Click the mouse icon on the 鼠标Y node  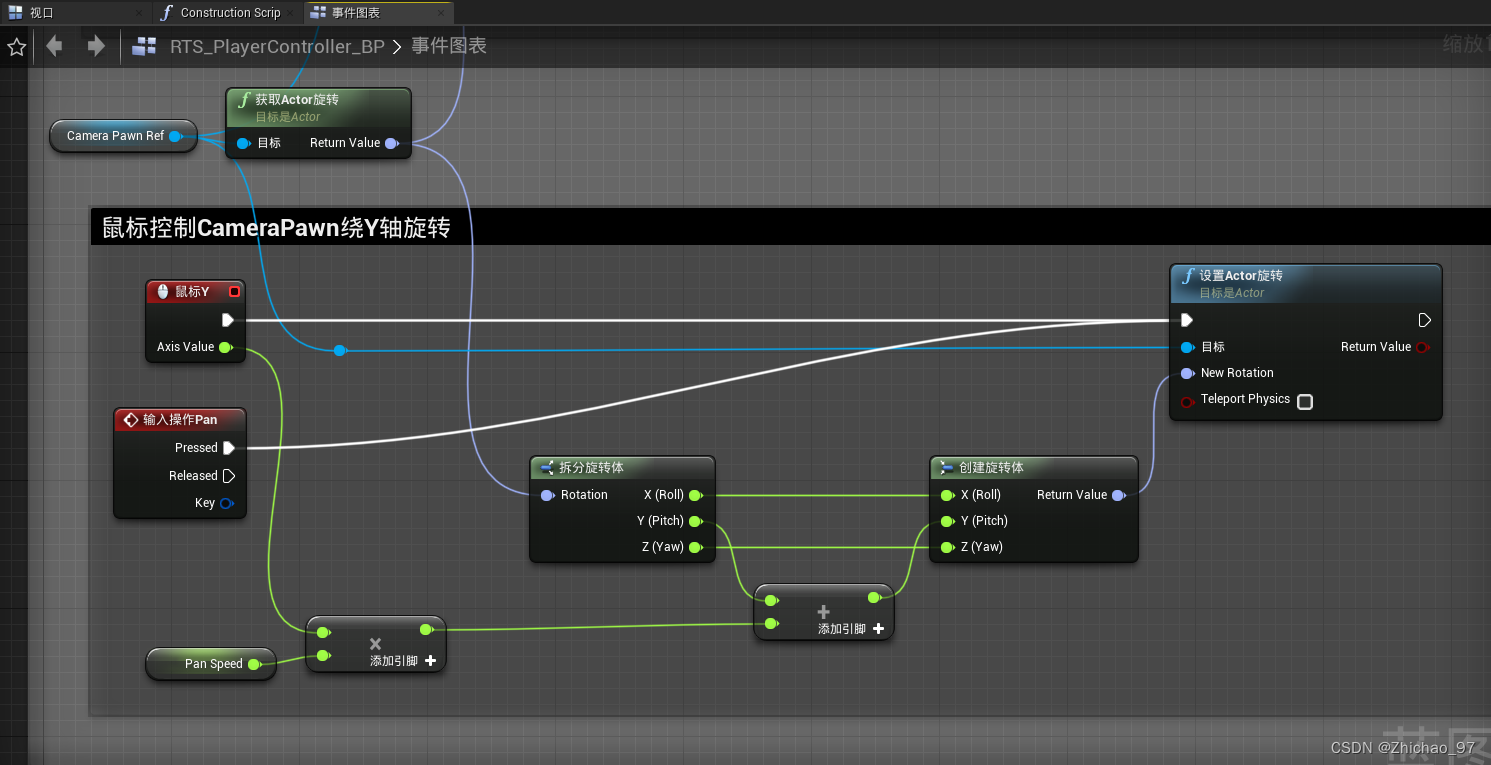click(x=161, y=291)
